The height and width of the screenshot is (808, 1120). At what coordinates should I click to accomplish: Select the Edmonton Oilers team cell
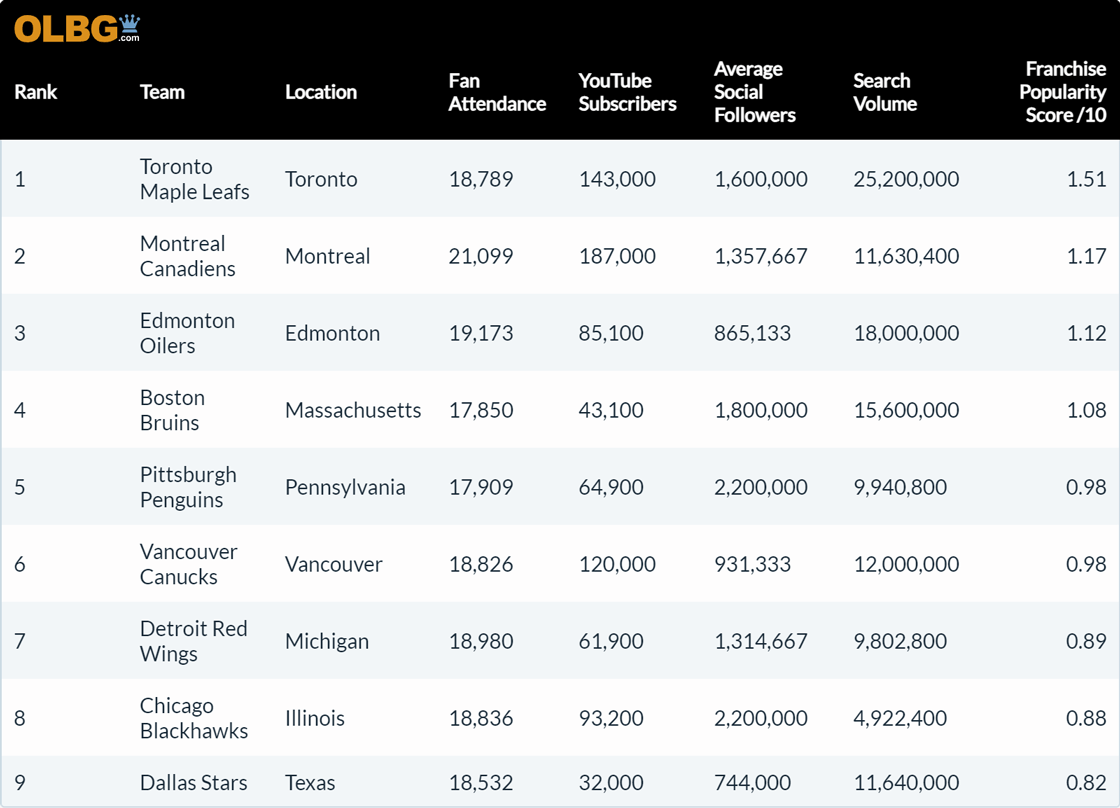(187, 333)
